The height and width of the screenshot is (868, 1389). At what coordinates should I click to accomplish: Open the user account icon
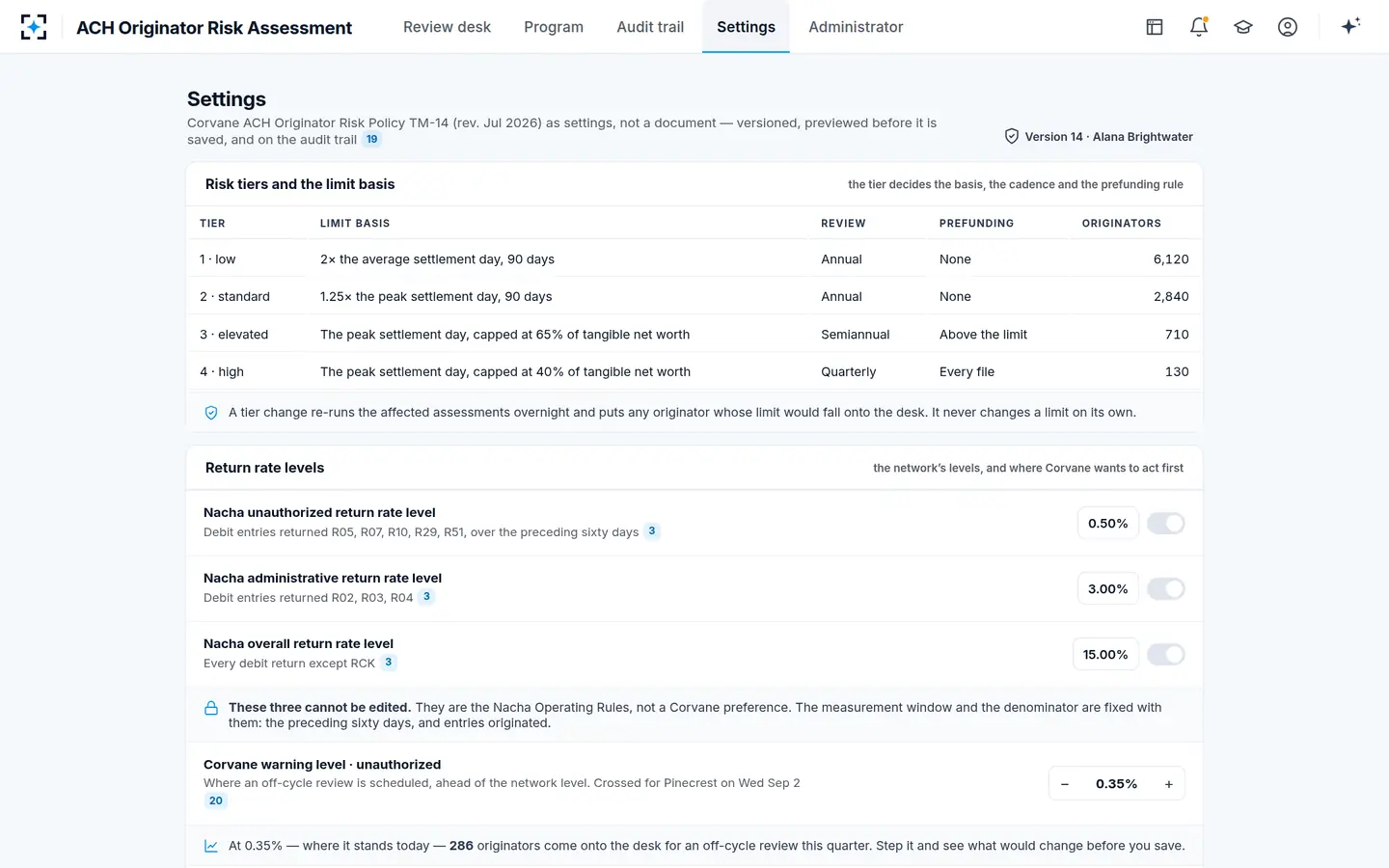click(1288, 27)
